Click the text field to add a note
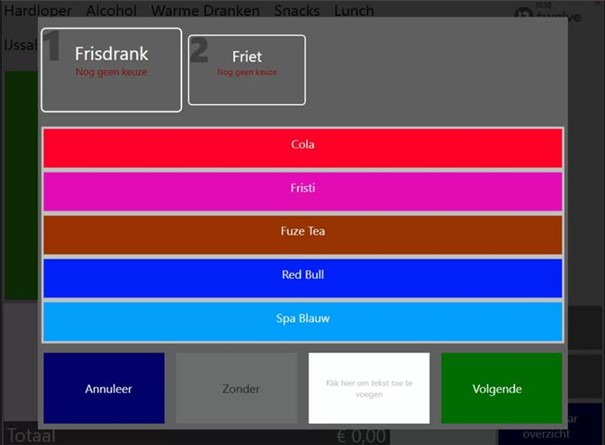This screenshot has width=605, height=445. pos(369,388)
